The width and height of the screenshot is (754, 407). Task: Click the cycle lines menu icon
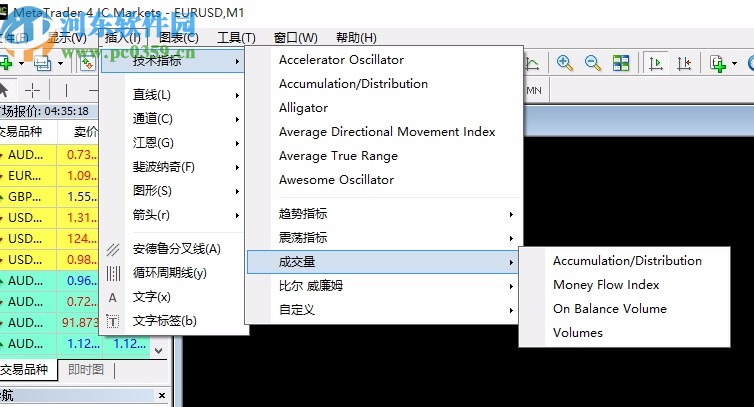point(113,273)
